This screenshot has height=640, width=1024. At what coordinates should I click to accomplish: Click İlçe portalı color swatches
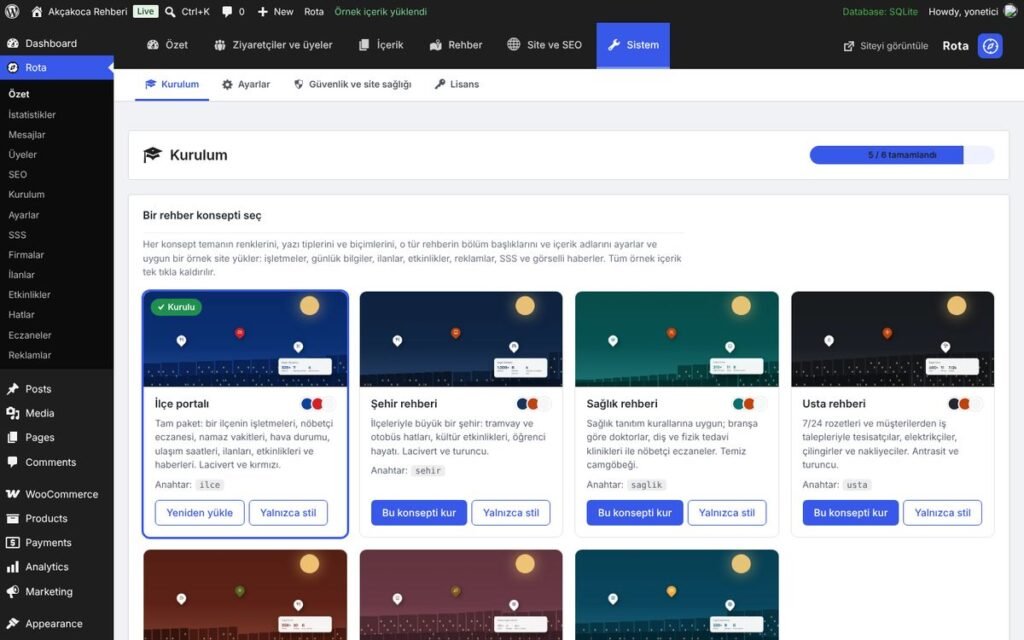(x=317, y=404)
